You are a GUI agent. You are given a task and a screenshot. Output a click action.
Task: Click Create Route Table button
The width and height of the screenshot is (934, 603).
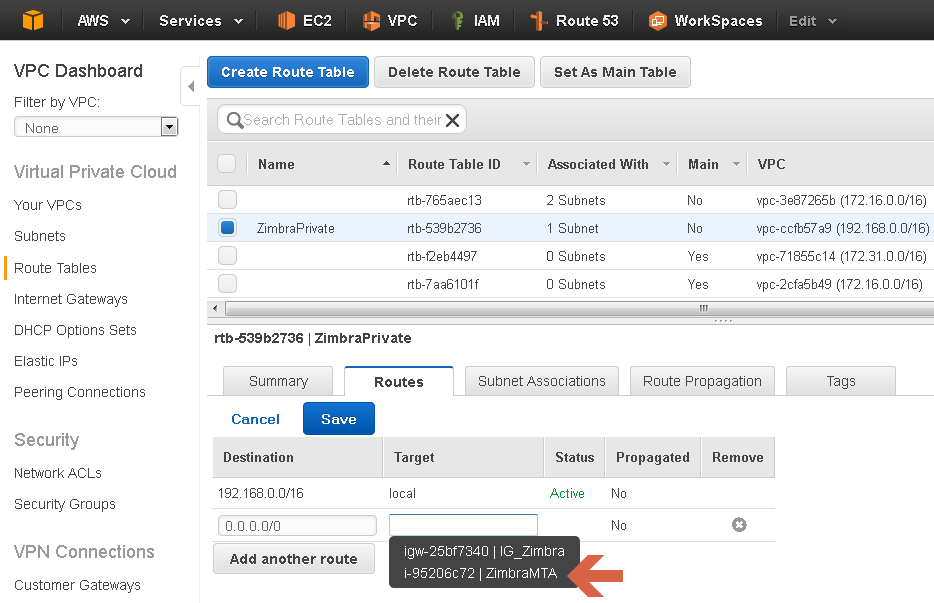coord(288,72)
